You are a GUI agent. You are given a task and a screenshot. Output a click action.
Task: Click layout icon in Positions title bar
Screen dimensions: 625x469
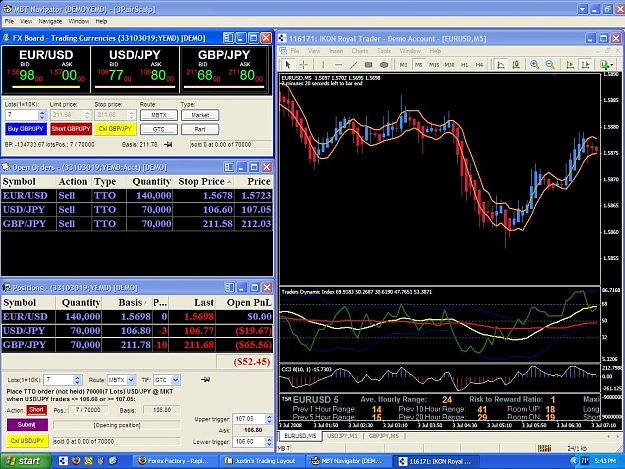coord(230,287)
